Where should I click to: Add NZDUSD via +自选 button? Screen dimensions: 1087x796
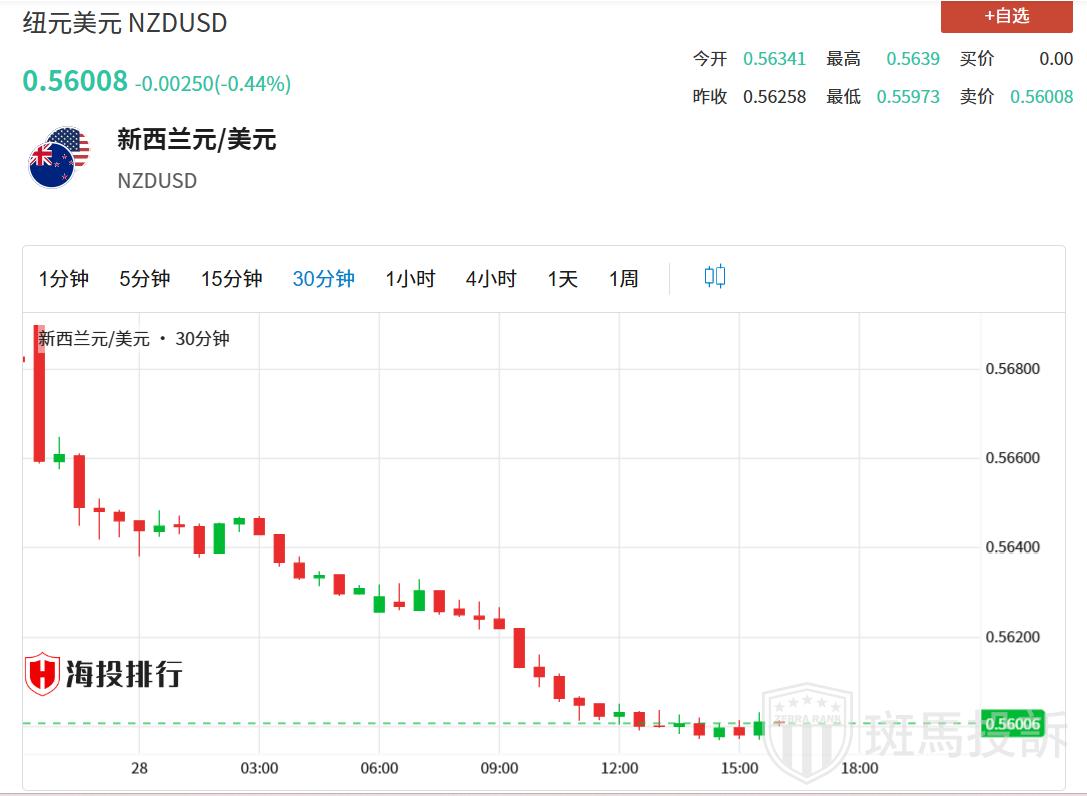pyautogui.click(x=1006, y=16)
